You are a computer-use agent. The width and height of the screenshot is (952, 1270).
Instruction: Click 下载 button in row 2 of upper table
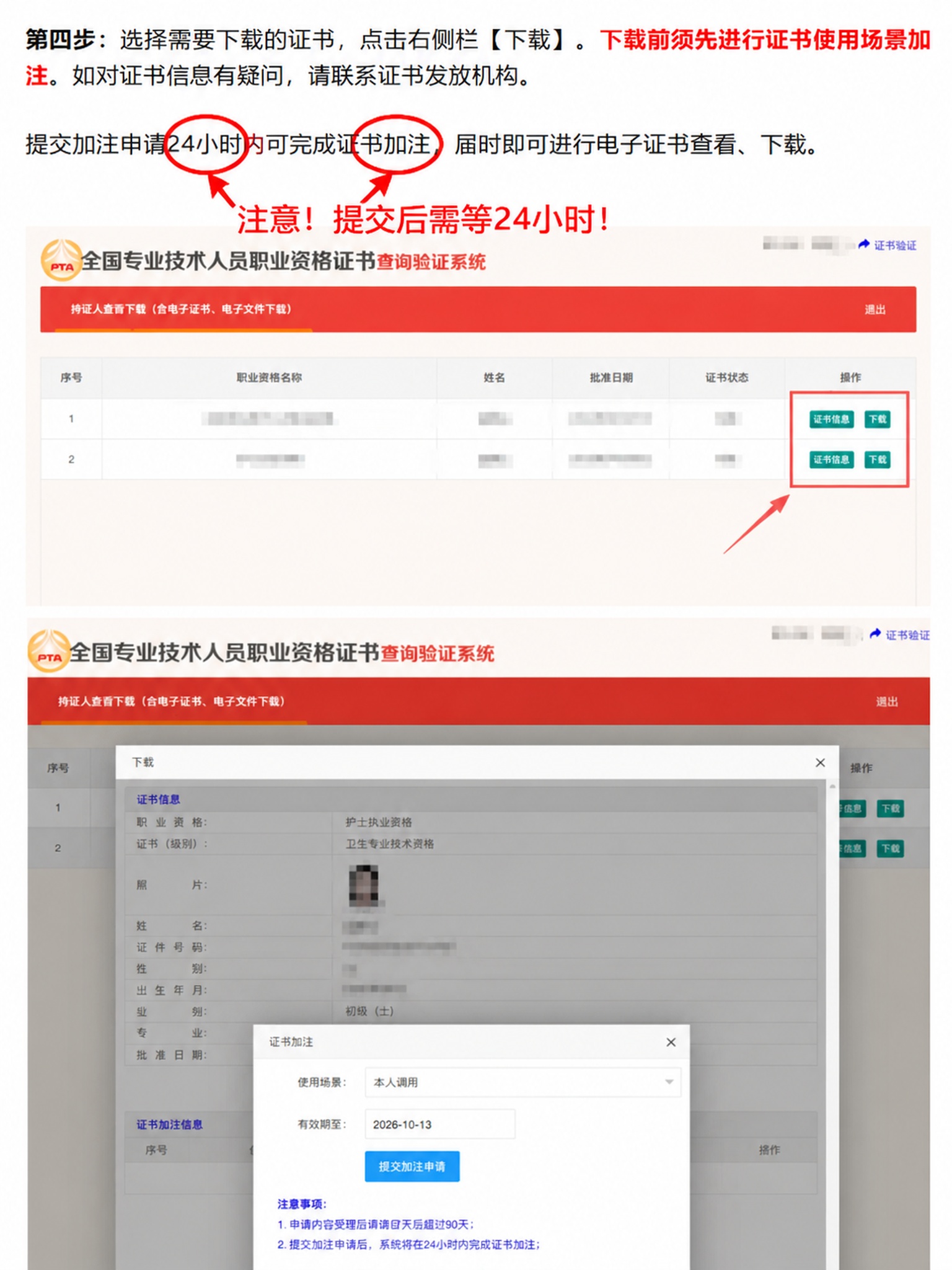(x=877, y=460)
